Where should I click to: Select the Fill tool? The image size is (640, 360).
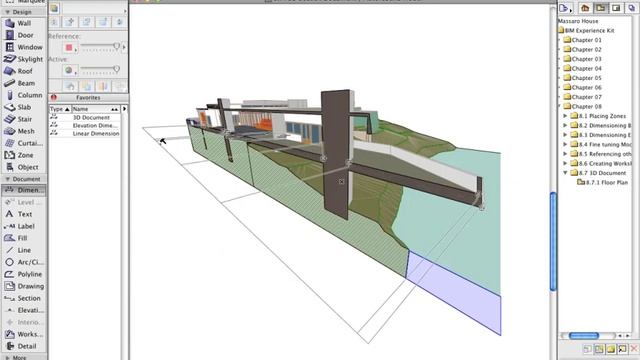click(24, 238)
